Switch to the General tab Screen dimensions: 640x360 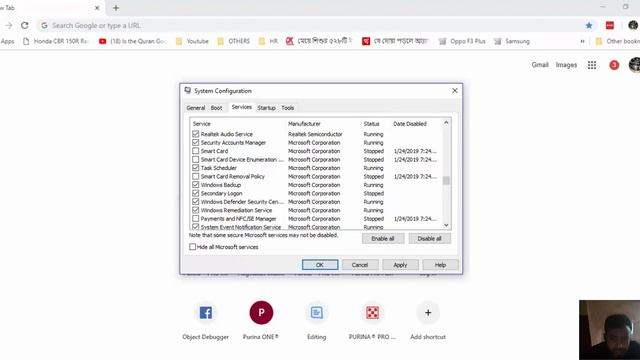196,108
